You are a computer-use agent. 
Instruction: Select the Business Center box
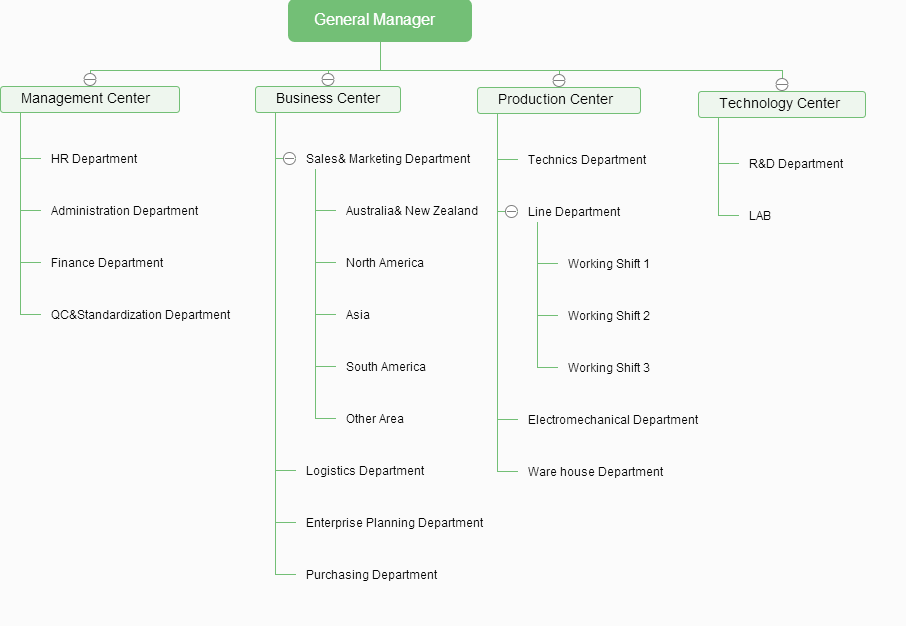328,99
